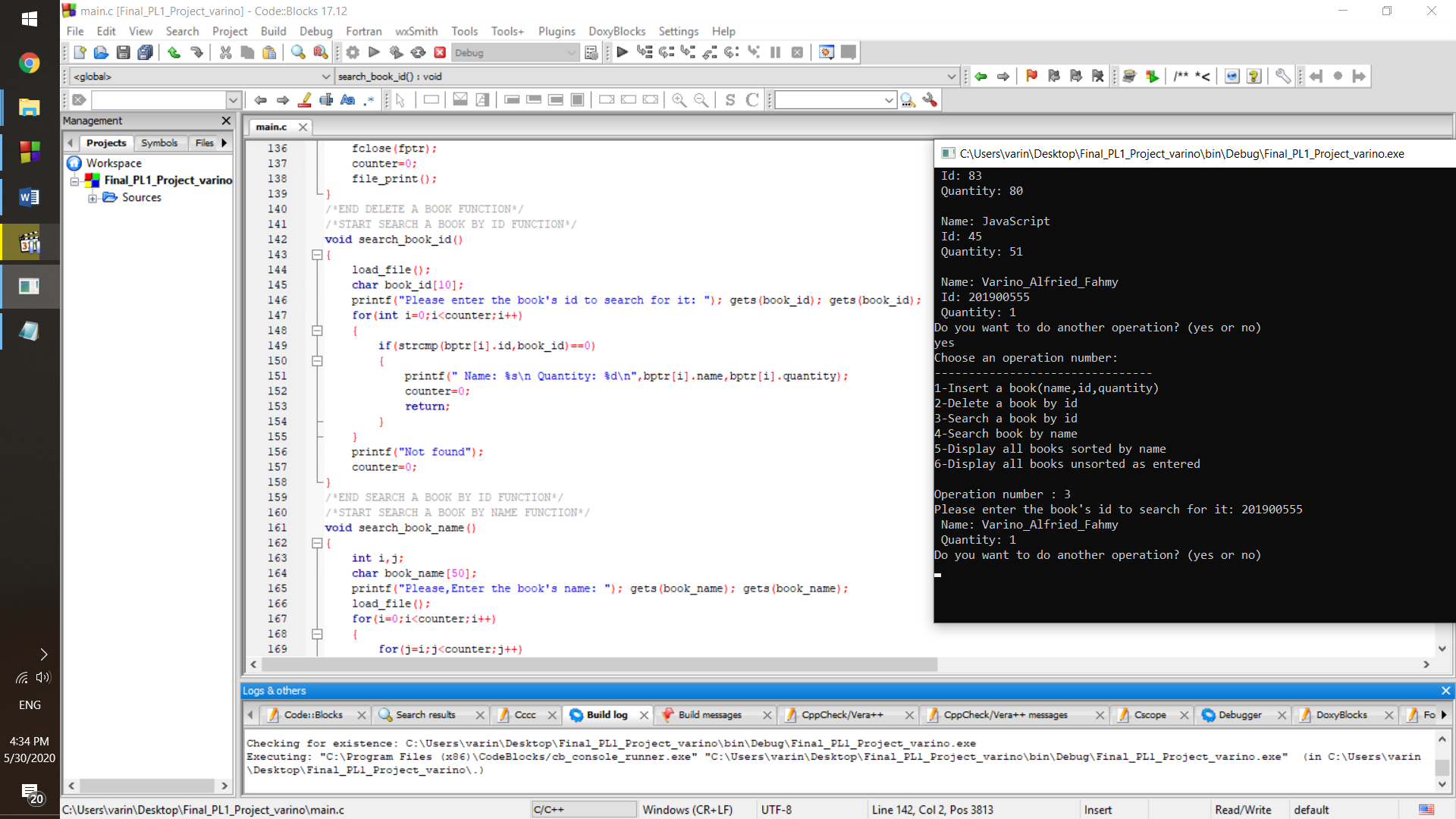1456x819 pixels.
Task: Open File Explorer from the taskbar
Action: point(30,107)
